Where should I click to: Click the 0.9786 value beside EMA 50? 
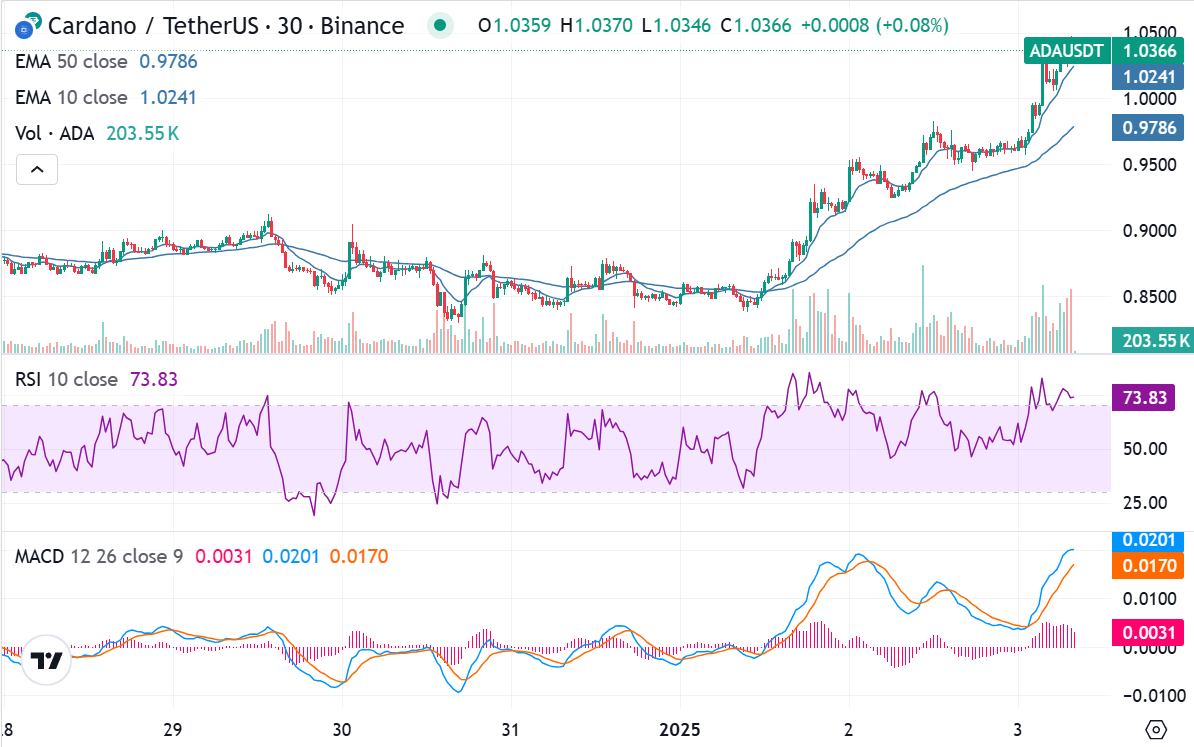(168, 62)
